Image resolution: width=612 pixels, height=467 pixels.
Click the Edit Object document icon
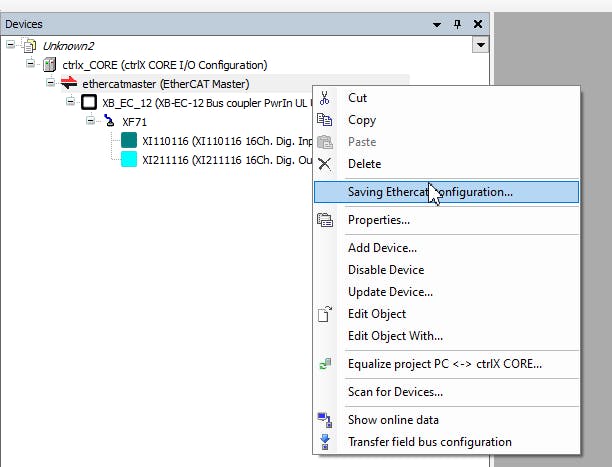tap(324, 314)
